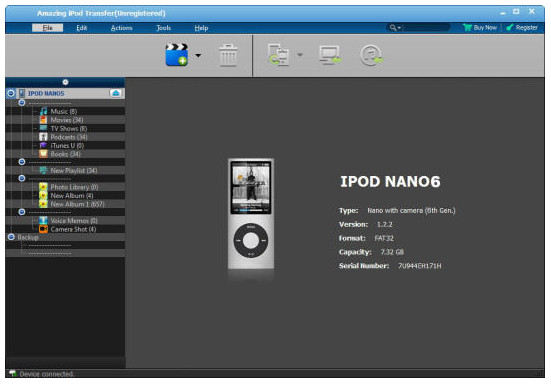Select iTunes U (0) in the tree

67,145
